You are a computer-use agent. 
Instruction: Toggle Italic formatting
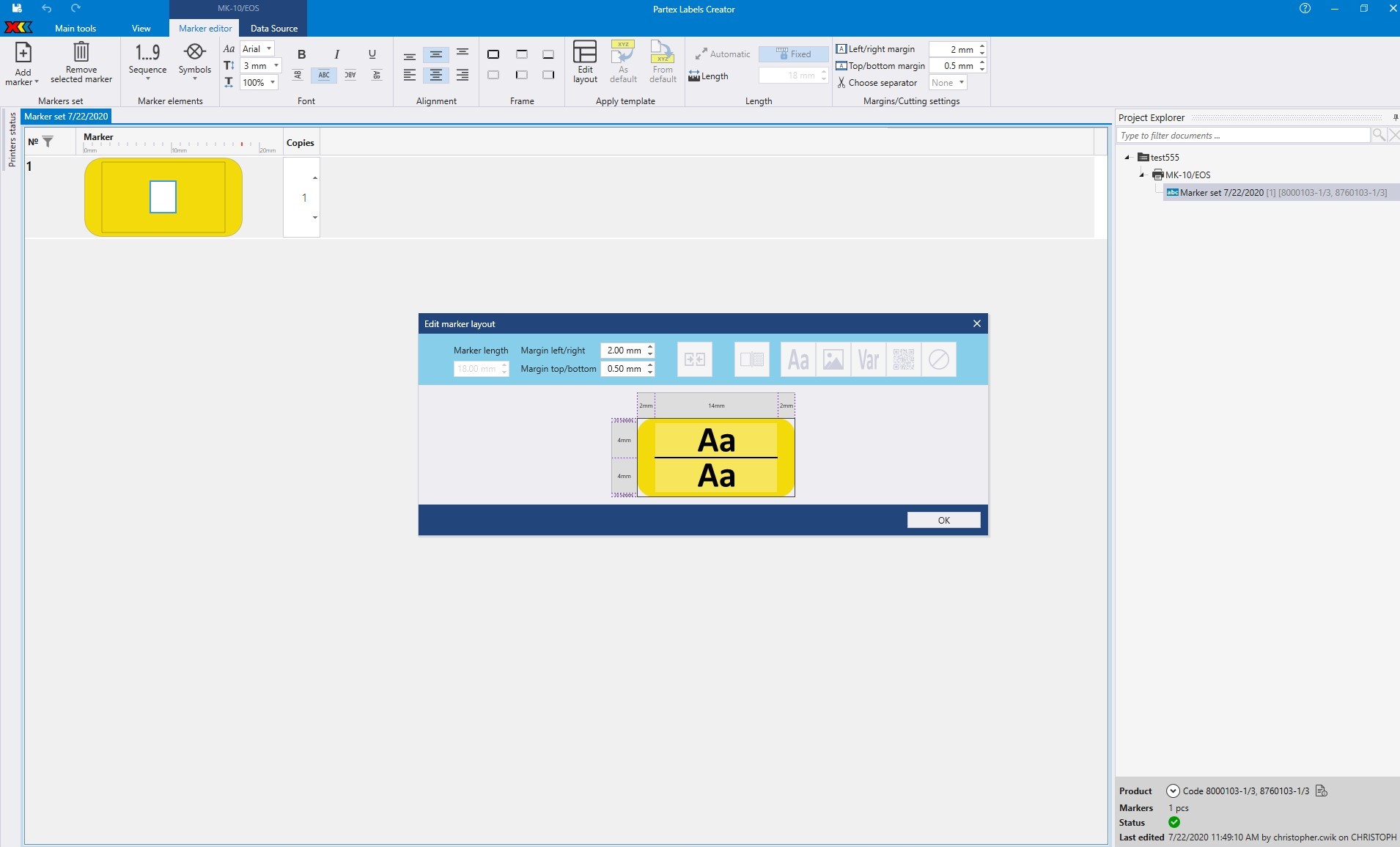click(x=336, y=54)
